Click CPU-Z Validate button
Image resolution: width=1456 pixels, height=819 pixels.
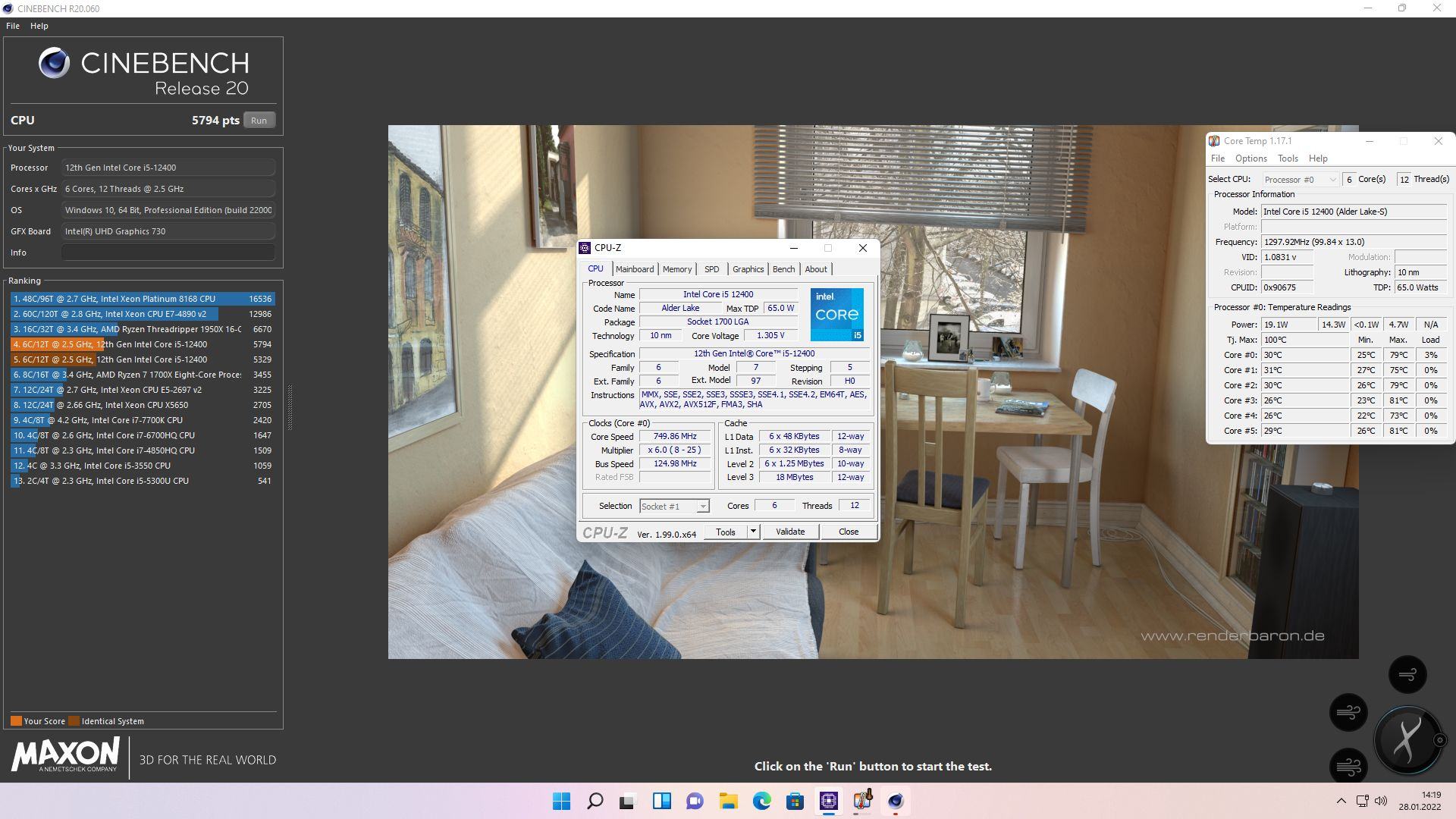point(790,532)
